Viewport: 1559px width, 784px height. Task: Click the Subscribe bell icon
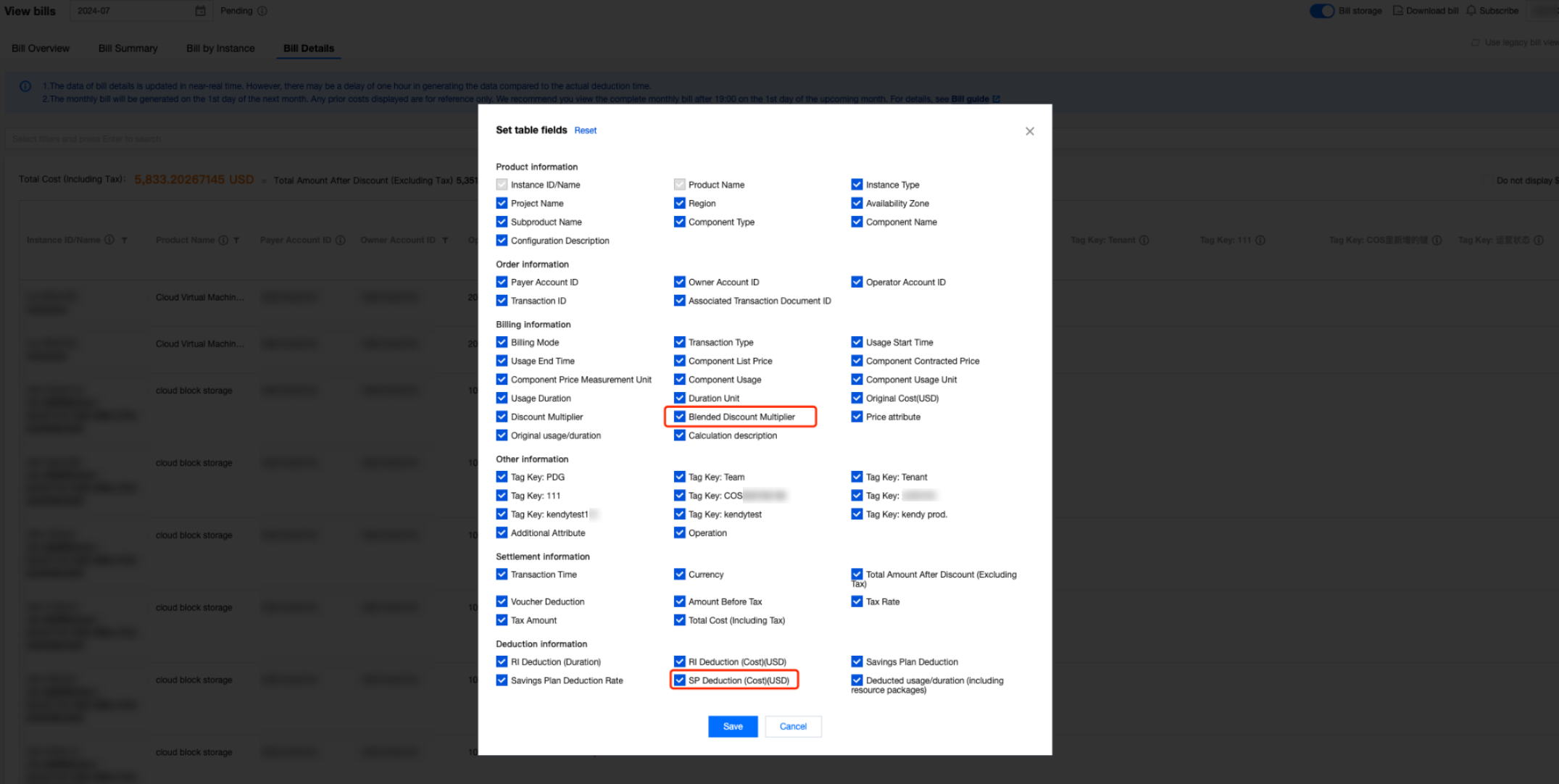1471,11
